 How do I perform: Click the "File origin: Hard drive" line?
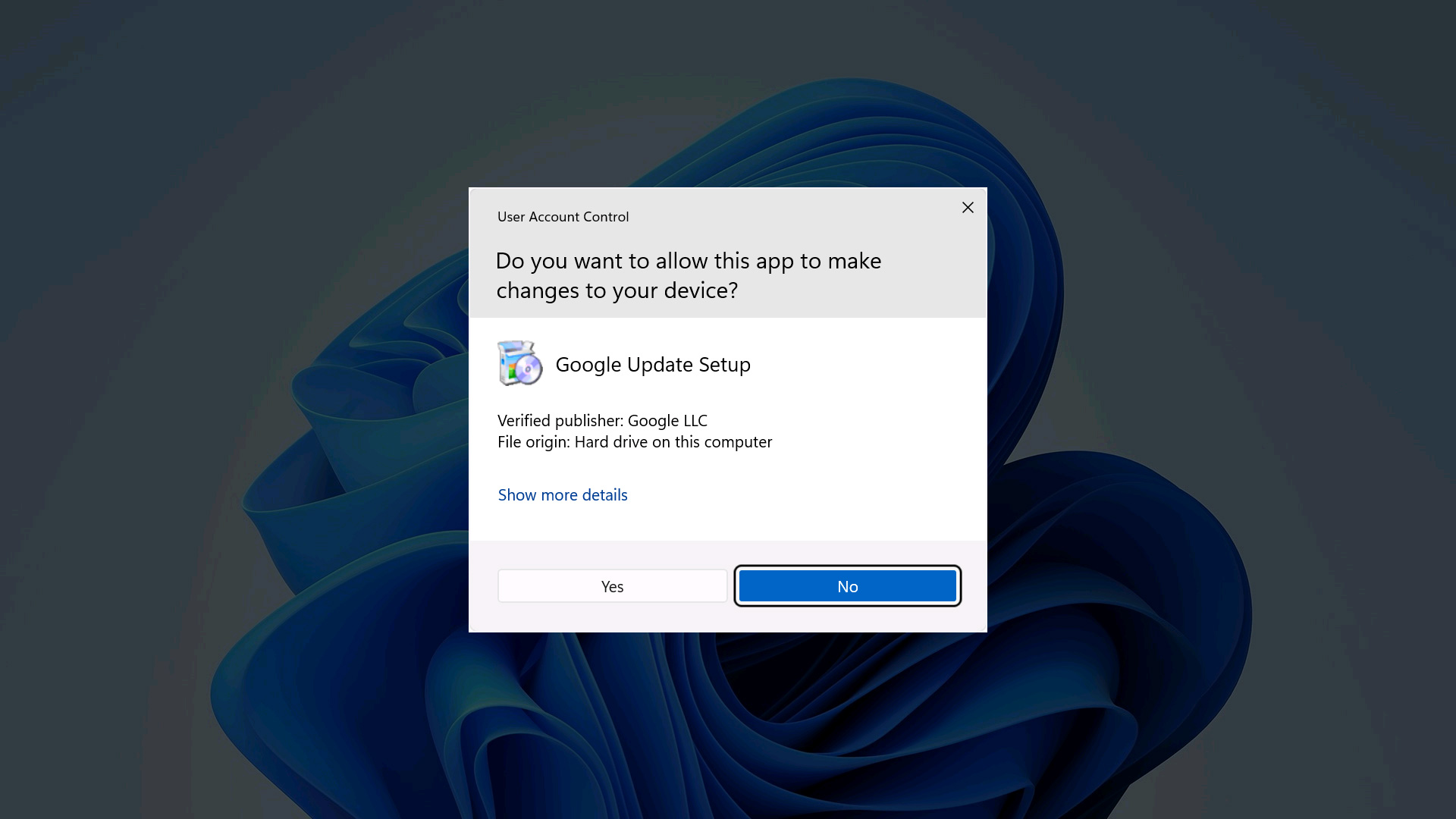click(634, 442)
